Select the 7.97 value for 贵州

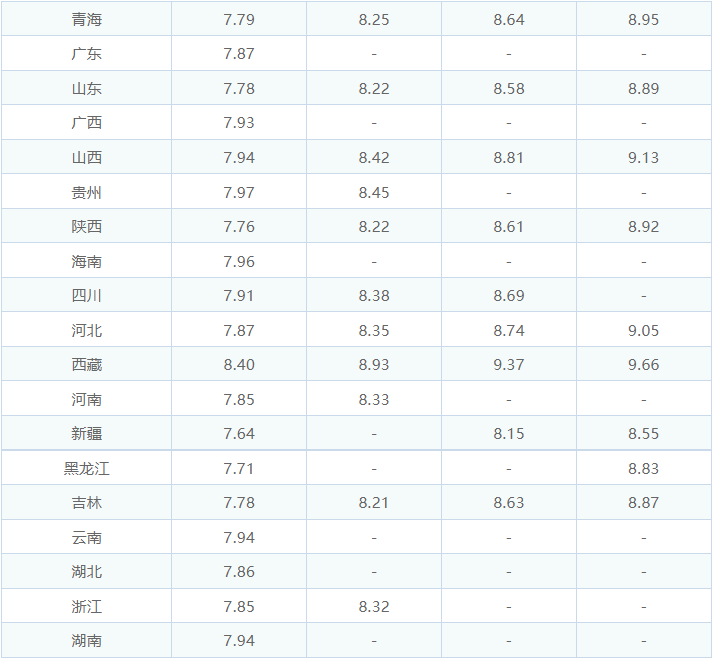239,193
